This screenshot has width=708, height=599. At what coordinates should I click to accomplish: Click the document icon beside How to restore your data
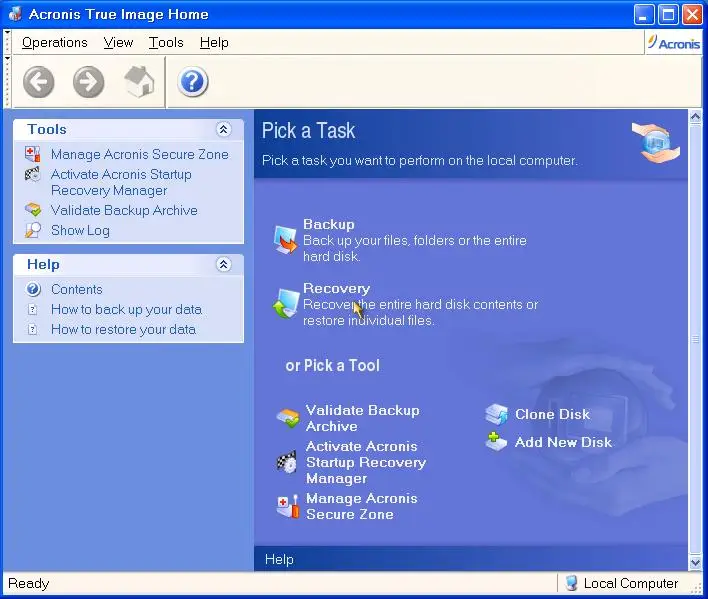[x=33, y=329]
